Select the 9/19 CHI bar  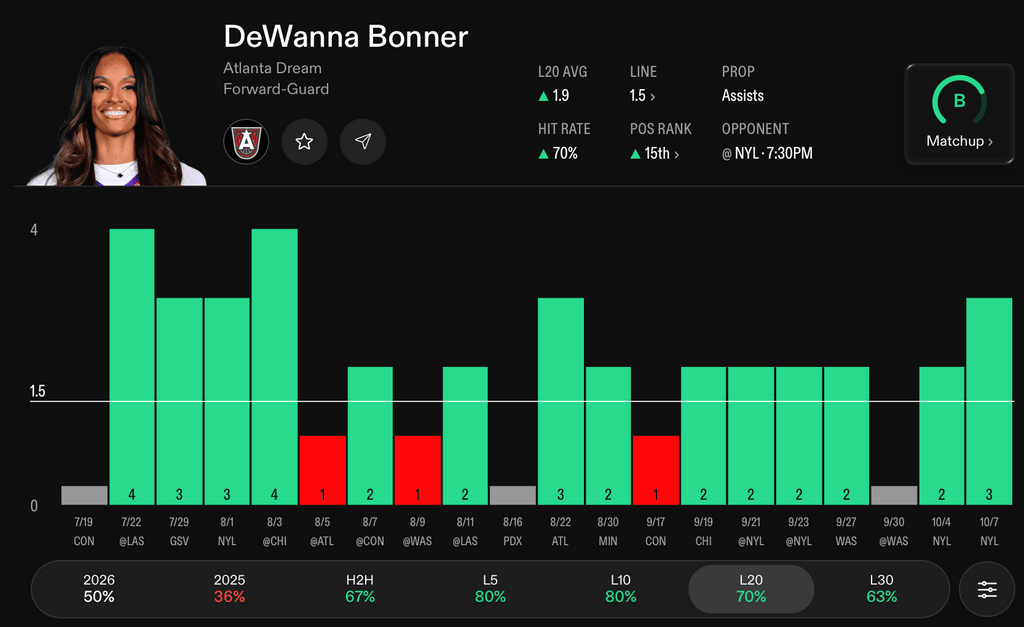point(703,436)
